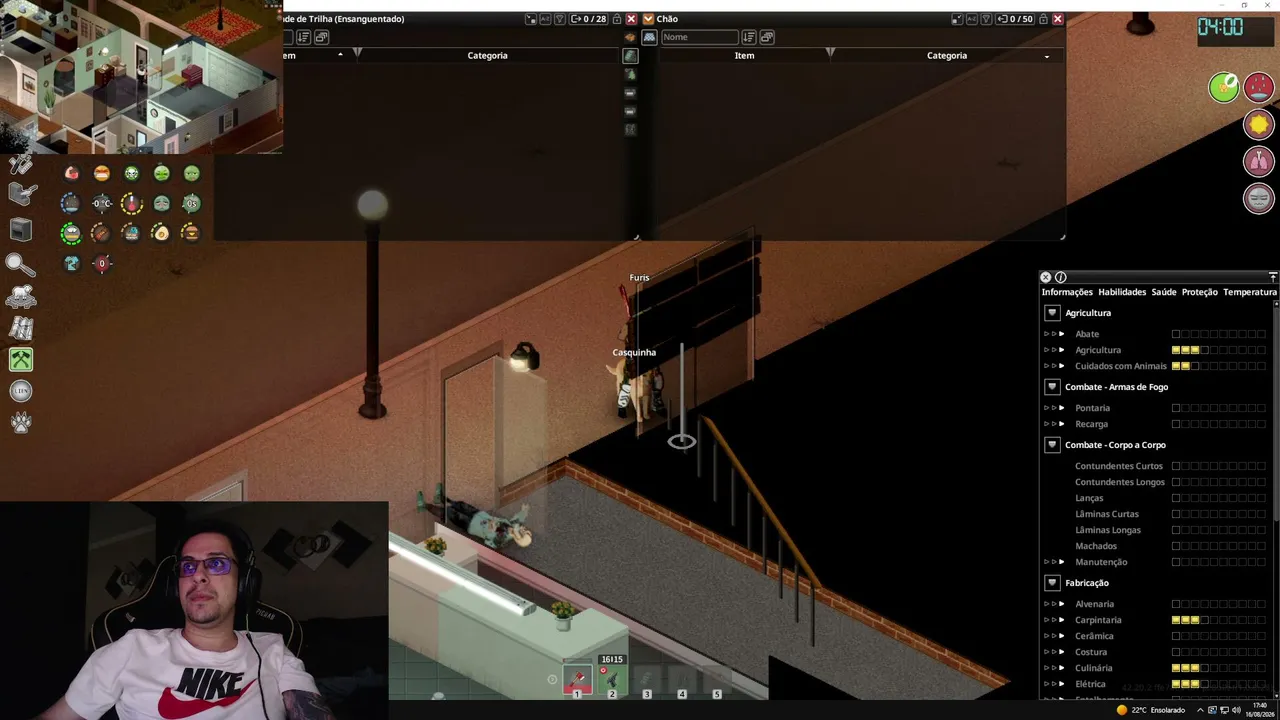Click the 0°C temperature status icon

click(101, 203)
